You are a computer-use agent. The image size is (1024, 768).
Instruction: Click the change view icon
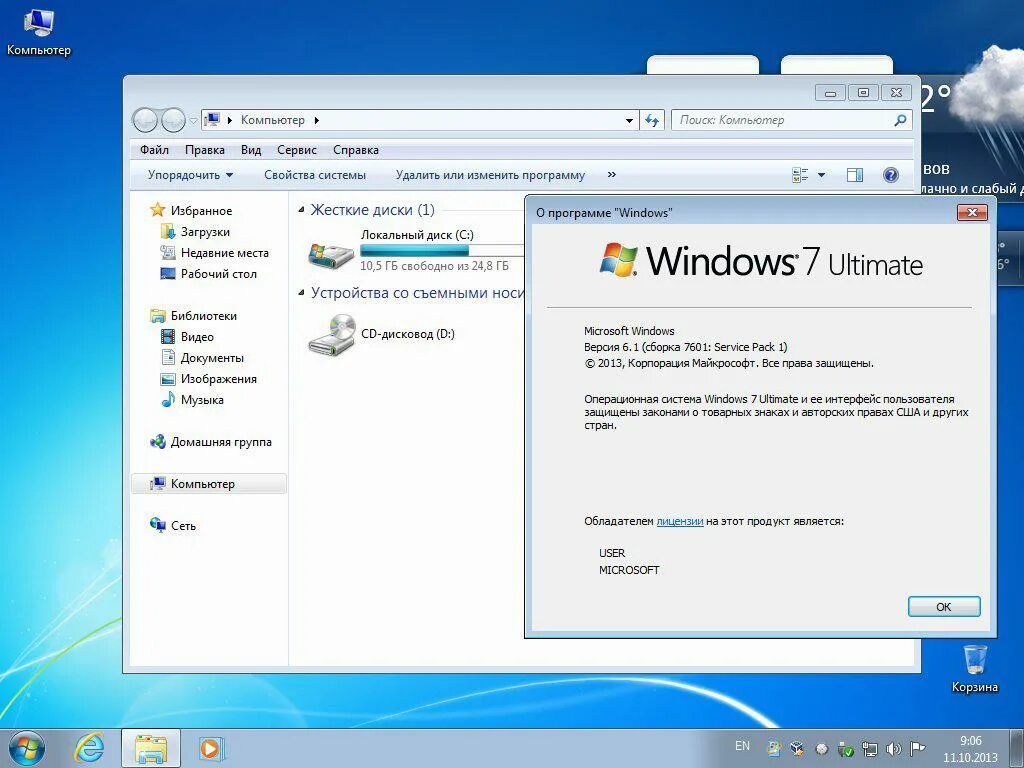coord(800,174)
